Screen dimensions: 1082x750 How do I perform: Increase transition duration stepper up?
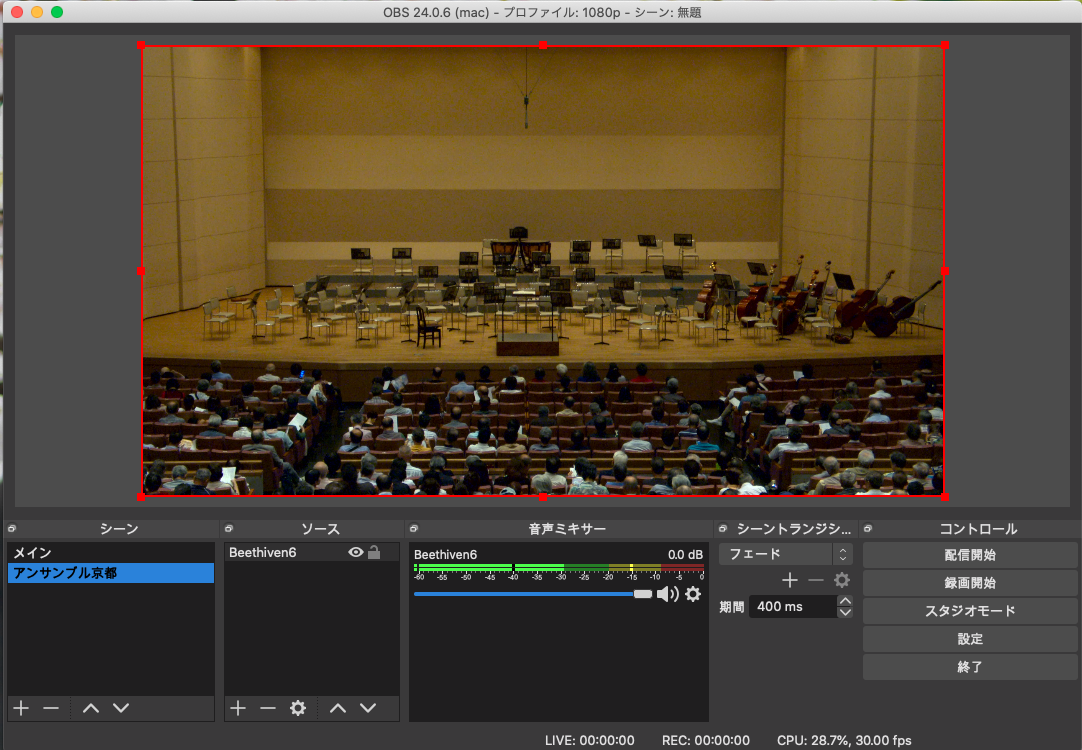pos(845,601)
